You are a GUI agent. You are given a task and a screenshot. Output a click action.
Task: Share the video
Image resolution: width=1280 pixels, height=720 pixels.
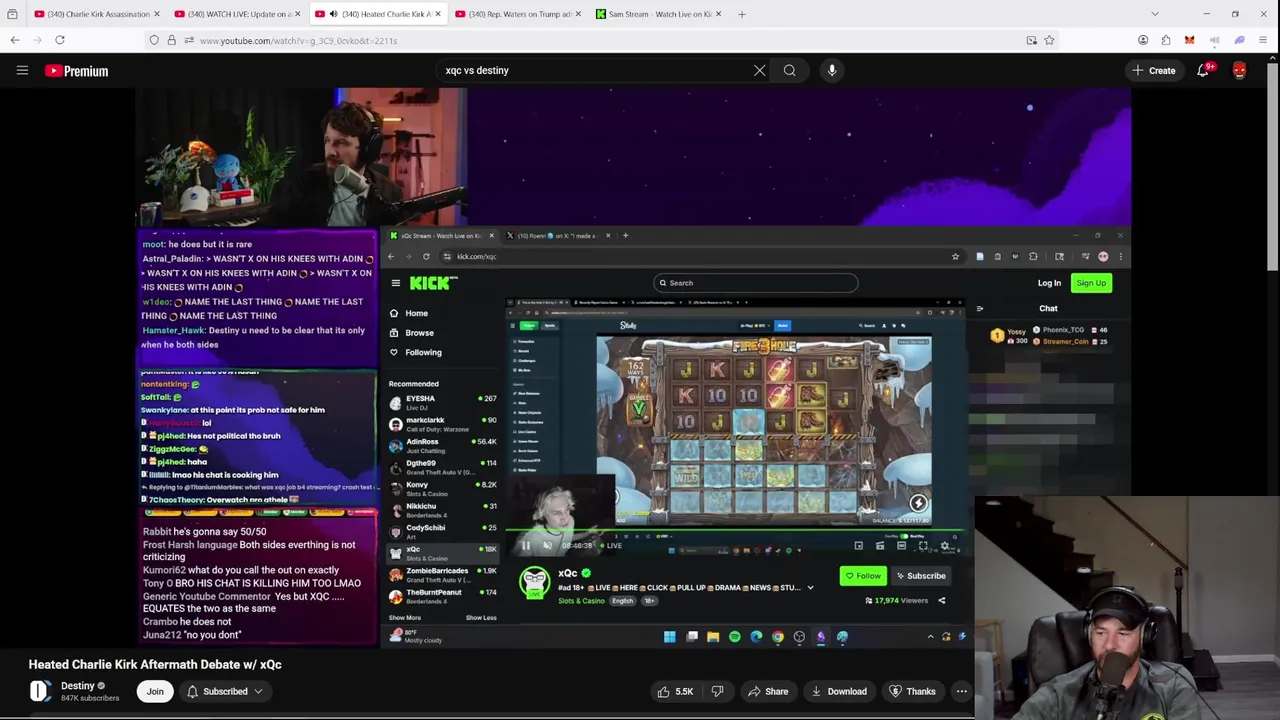click(767, 691)
